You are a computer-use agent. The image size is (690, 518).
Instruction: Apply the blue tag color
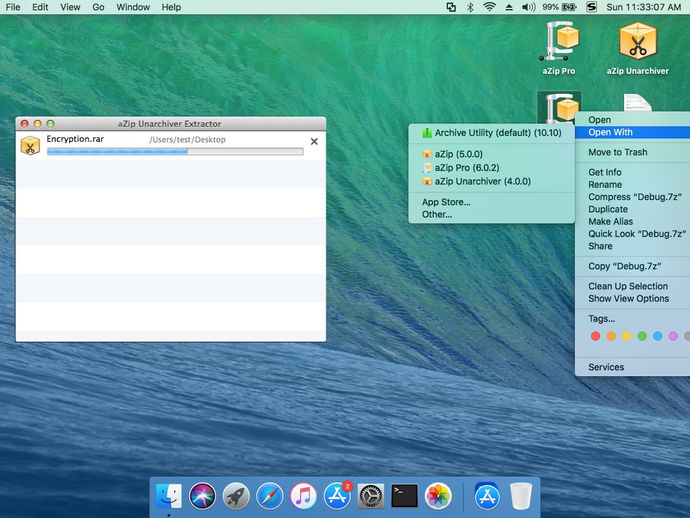point(658,336)
